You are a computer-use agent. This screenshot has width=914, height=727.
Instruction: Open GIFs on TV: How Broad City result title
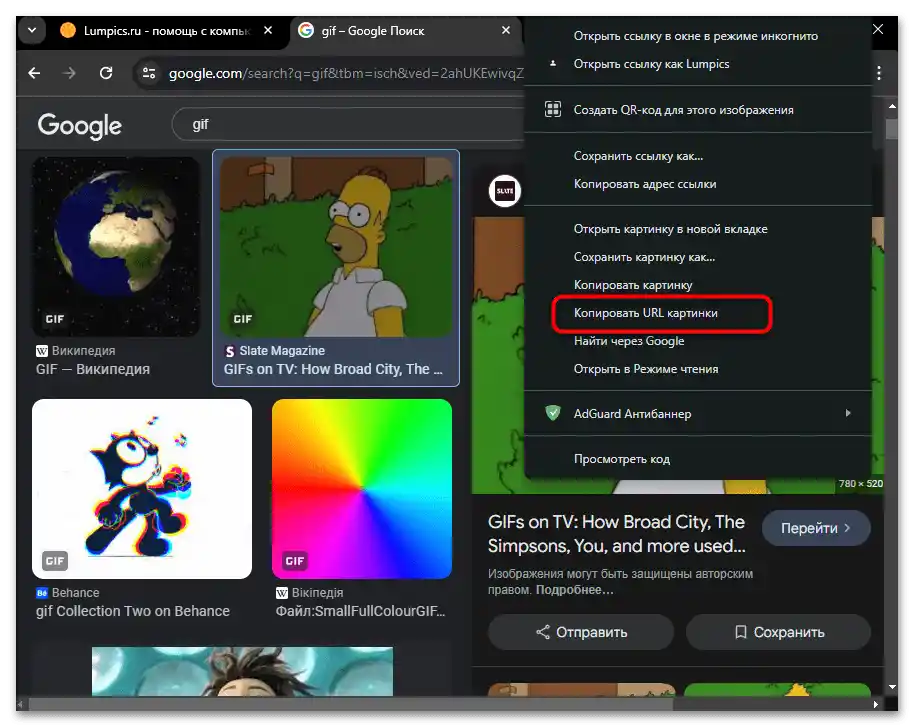(x=333, y=369)
